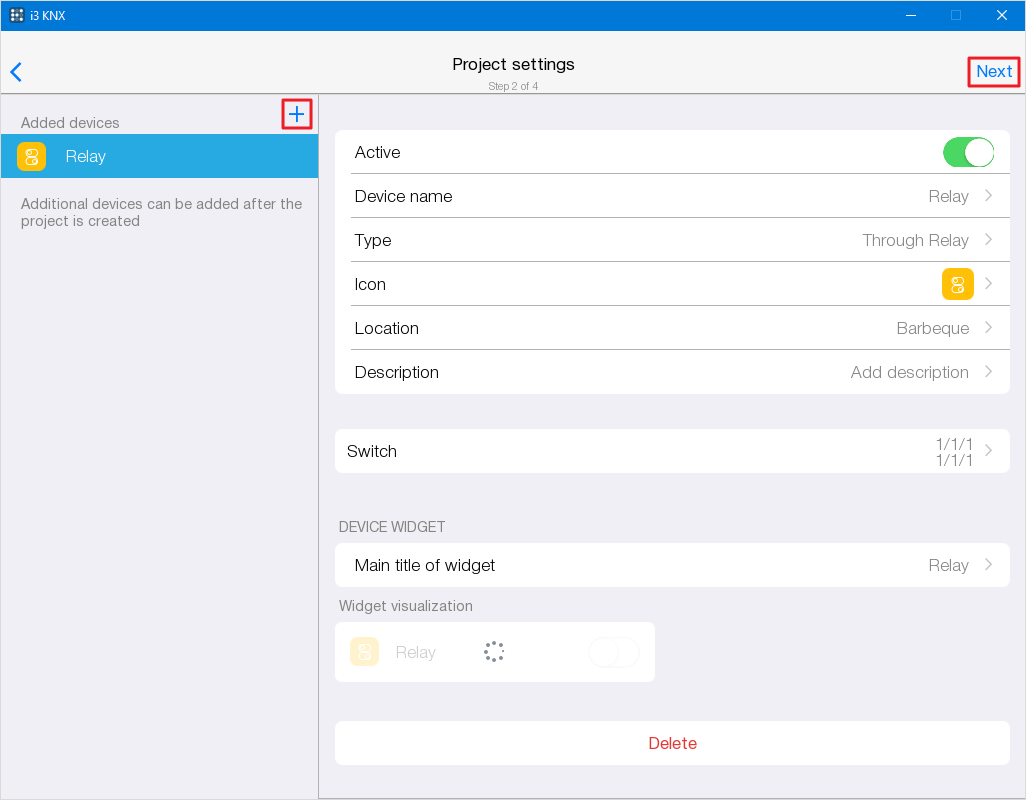The width and height of the screenshot is (1026, 800).
Task: Delete the Relay device
Action: pyautogui.click(x=672, y=743)
